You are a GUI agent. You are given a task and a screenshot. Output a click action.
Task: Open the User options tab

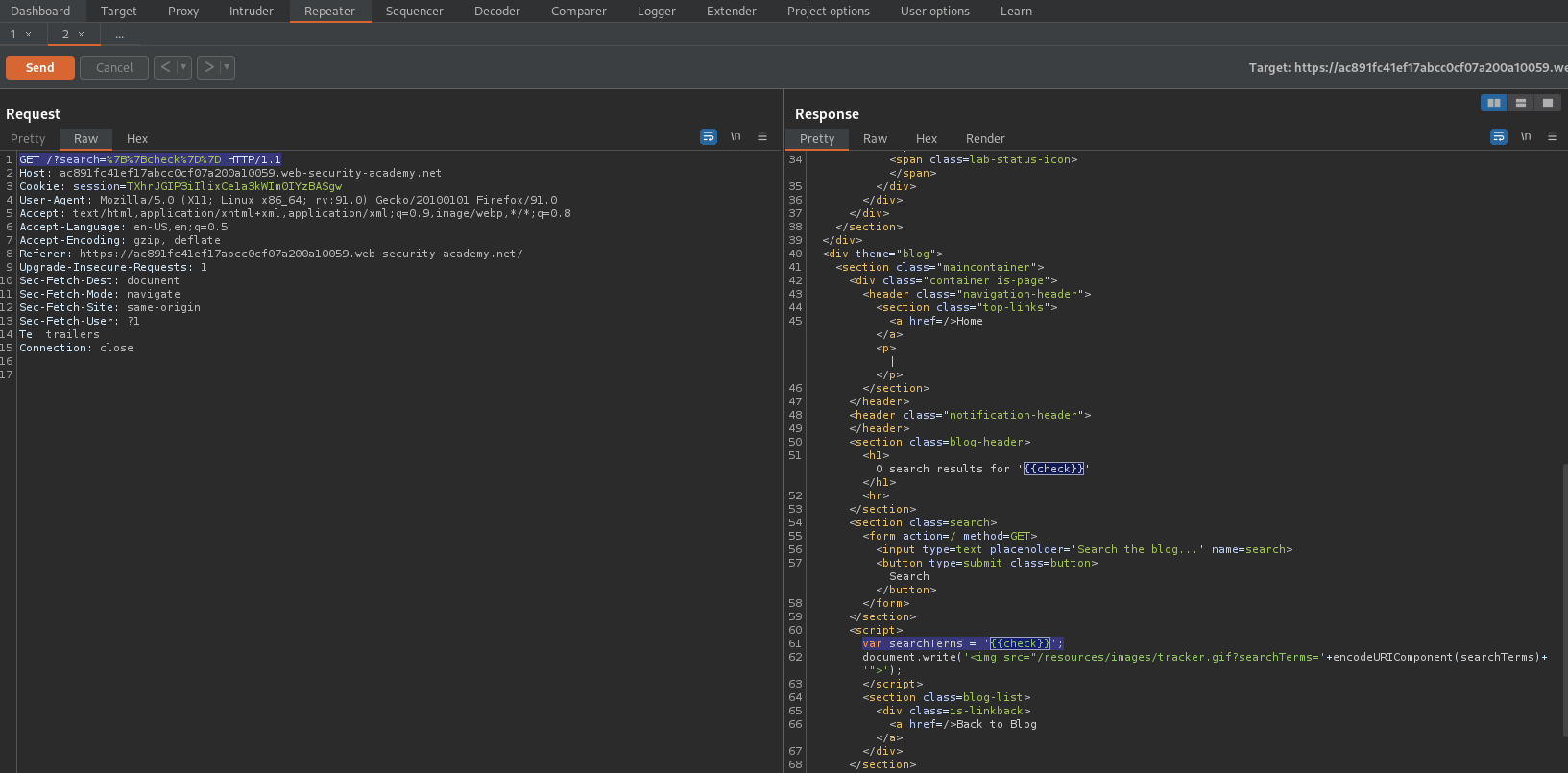935,12
